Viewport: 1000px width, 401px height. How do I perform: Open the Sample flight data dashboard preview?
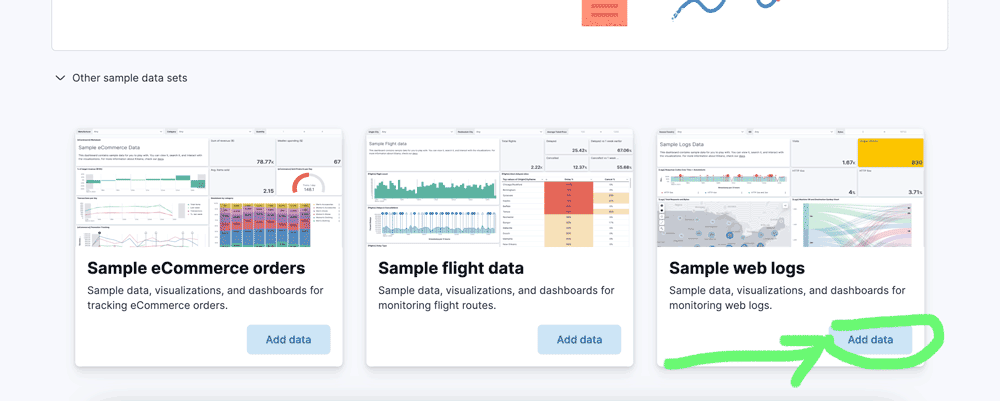click(499, 188)
